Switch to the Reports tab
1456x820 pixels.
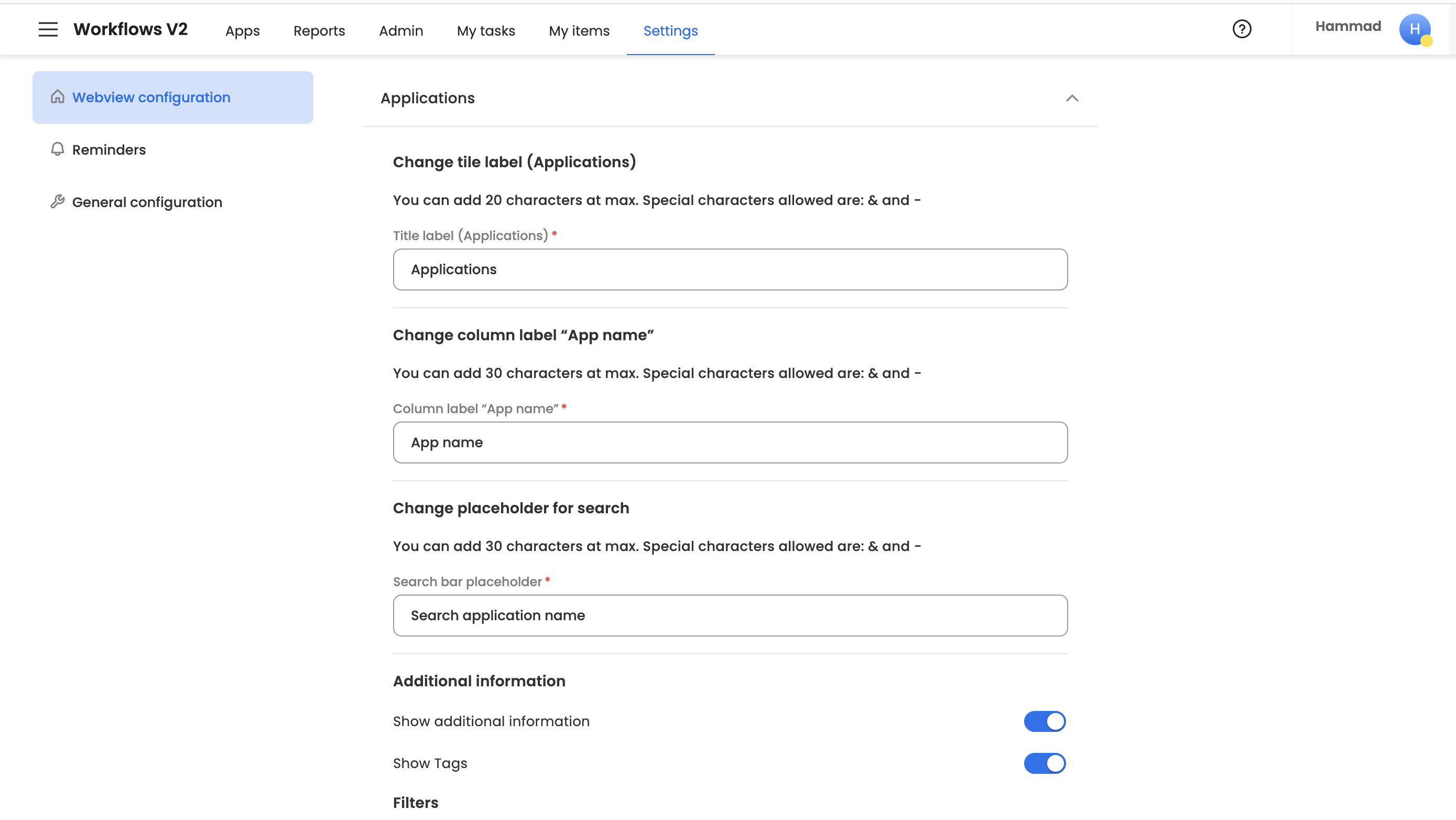point(319,31)
